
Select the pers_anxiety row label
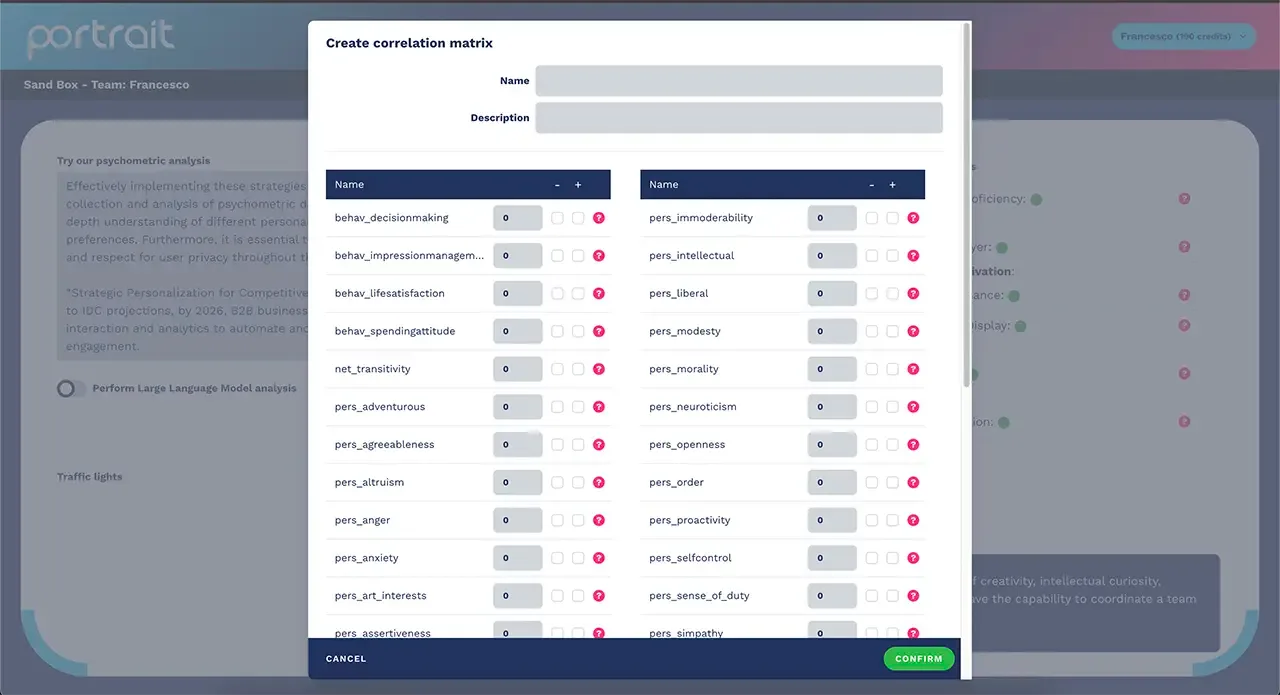tap(366, 558)
